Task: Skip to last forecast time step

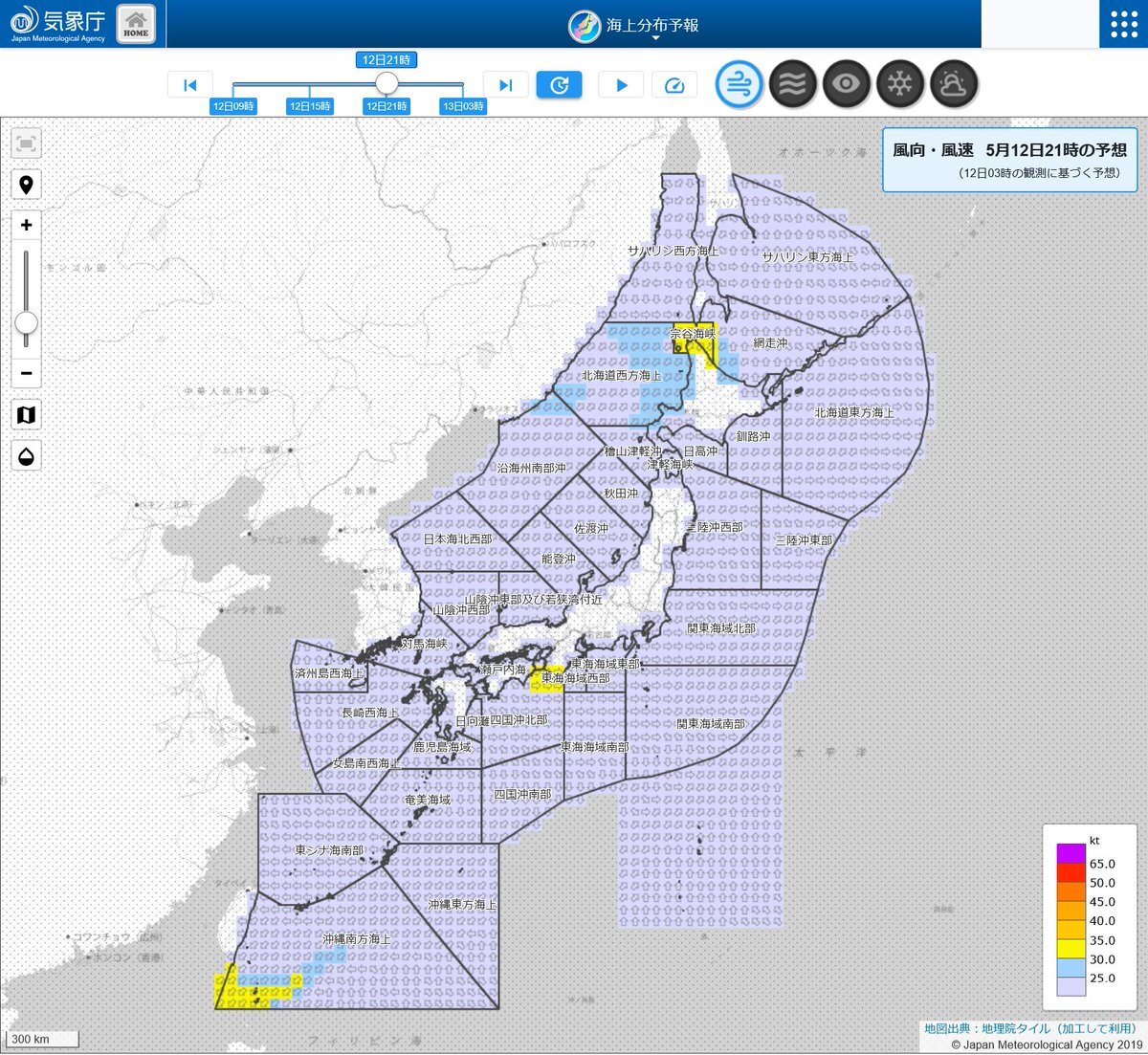Action: click(x=506, y=85)
